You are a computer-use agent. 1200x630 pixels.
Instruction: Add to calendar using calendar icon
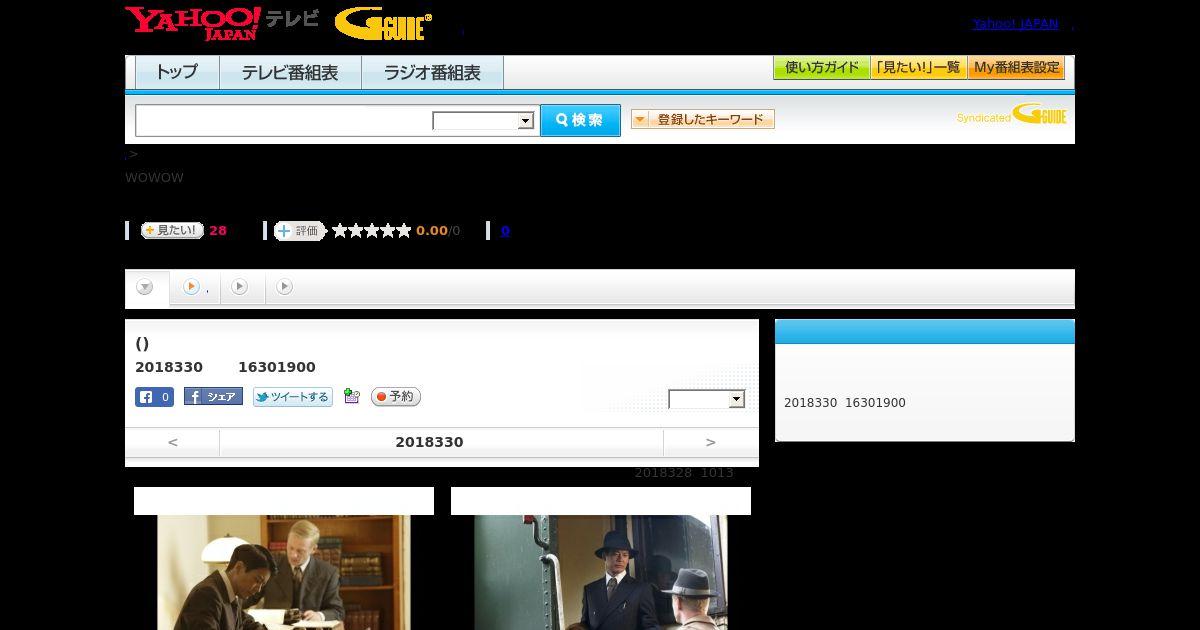pos(351,396)
